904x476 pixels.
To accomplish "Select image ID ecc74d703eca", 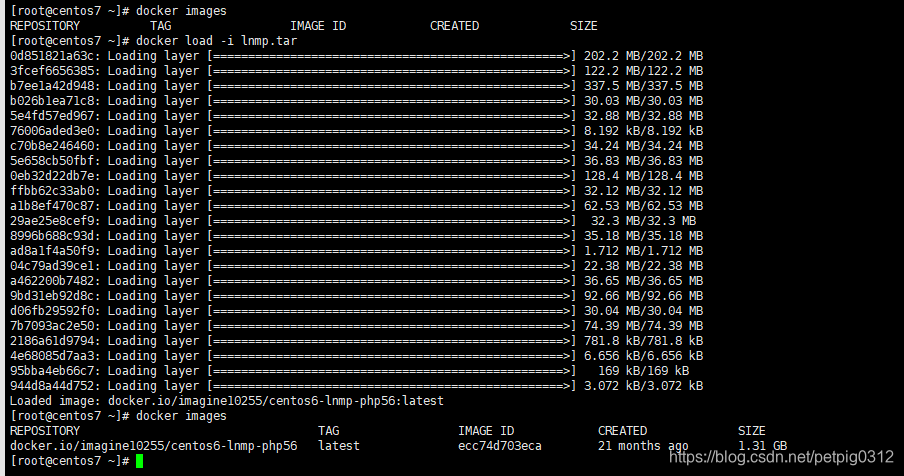I will (x=499, y=445).
